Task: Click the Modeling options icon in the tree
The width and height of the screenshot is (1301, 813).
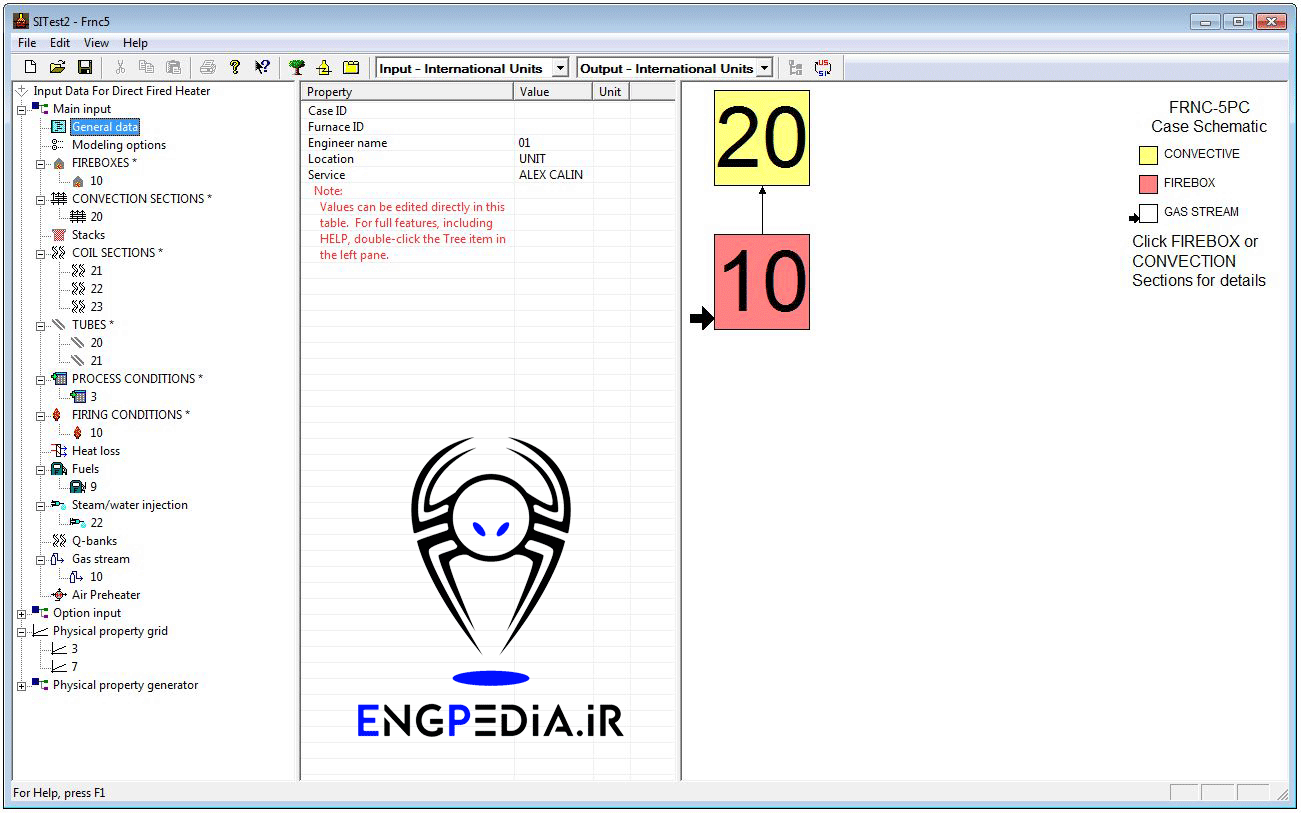Action: click(59, 145)
